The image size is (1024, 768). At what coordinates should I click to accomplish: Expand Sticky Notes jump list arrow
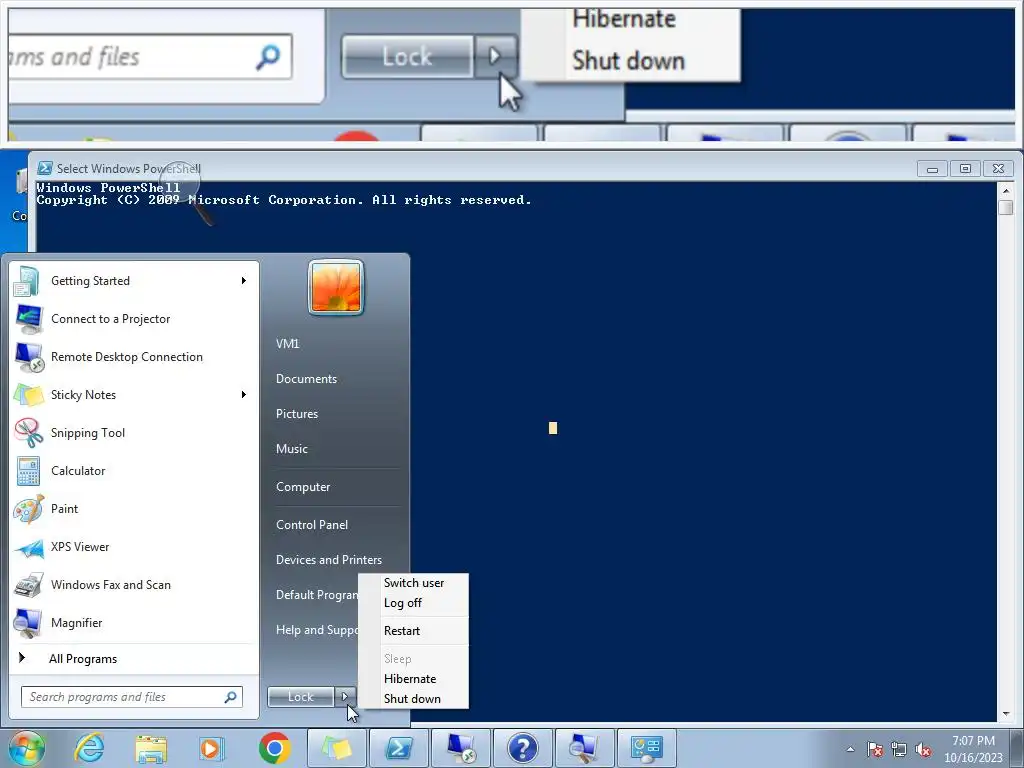click(x=244, y=394)
